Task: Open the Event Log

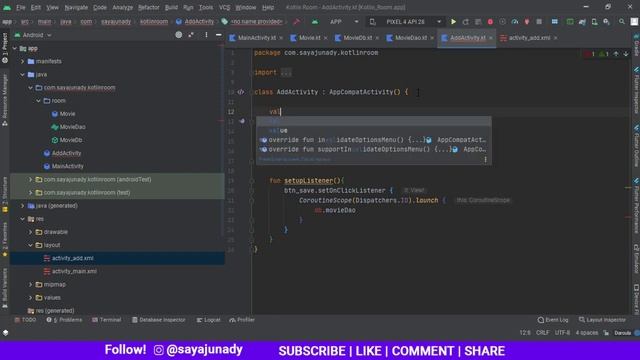Action: (553, 320)
